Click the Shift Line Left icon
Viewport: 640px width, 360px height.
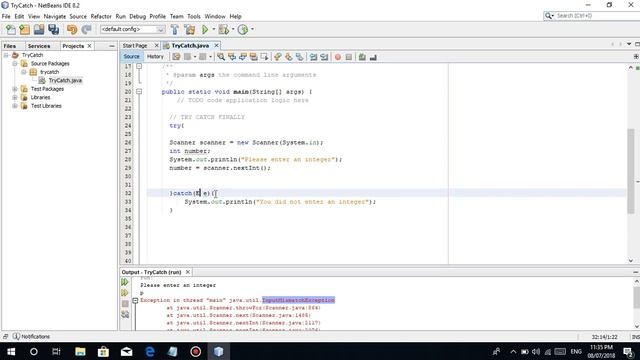pyautogui.click(x=313, y=57)
